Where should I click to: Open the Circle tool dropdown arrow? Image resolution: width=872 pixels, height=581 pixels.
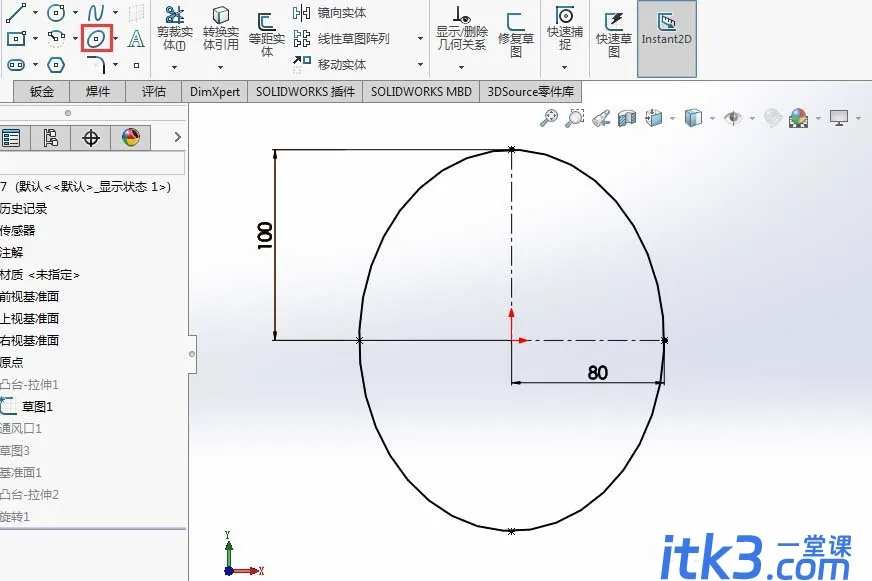coord(75,12)
